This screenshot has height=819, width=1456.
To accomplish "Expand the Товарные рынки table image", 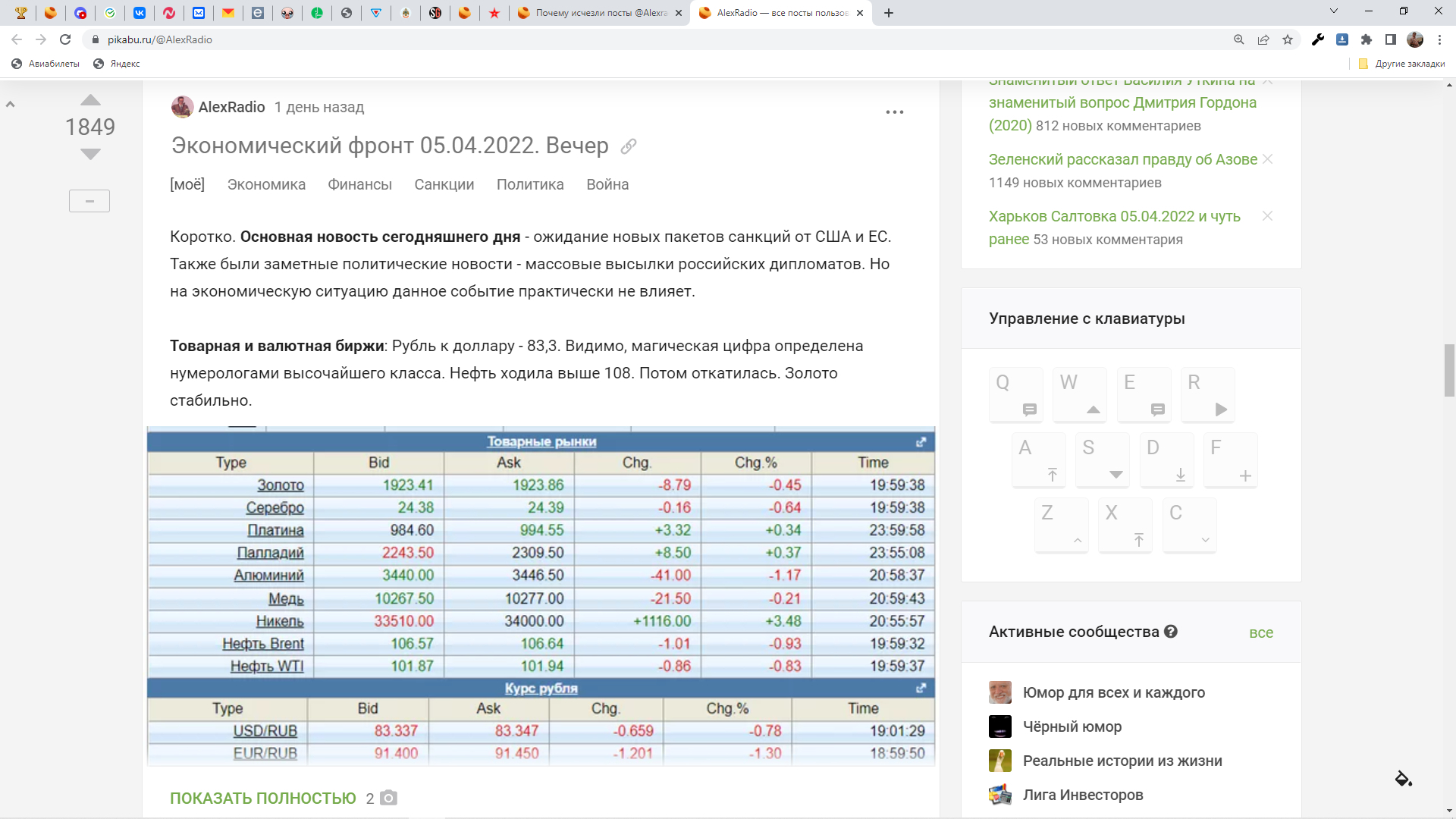I will click(x=921, y=442).
